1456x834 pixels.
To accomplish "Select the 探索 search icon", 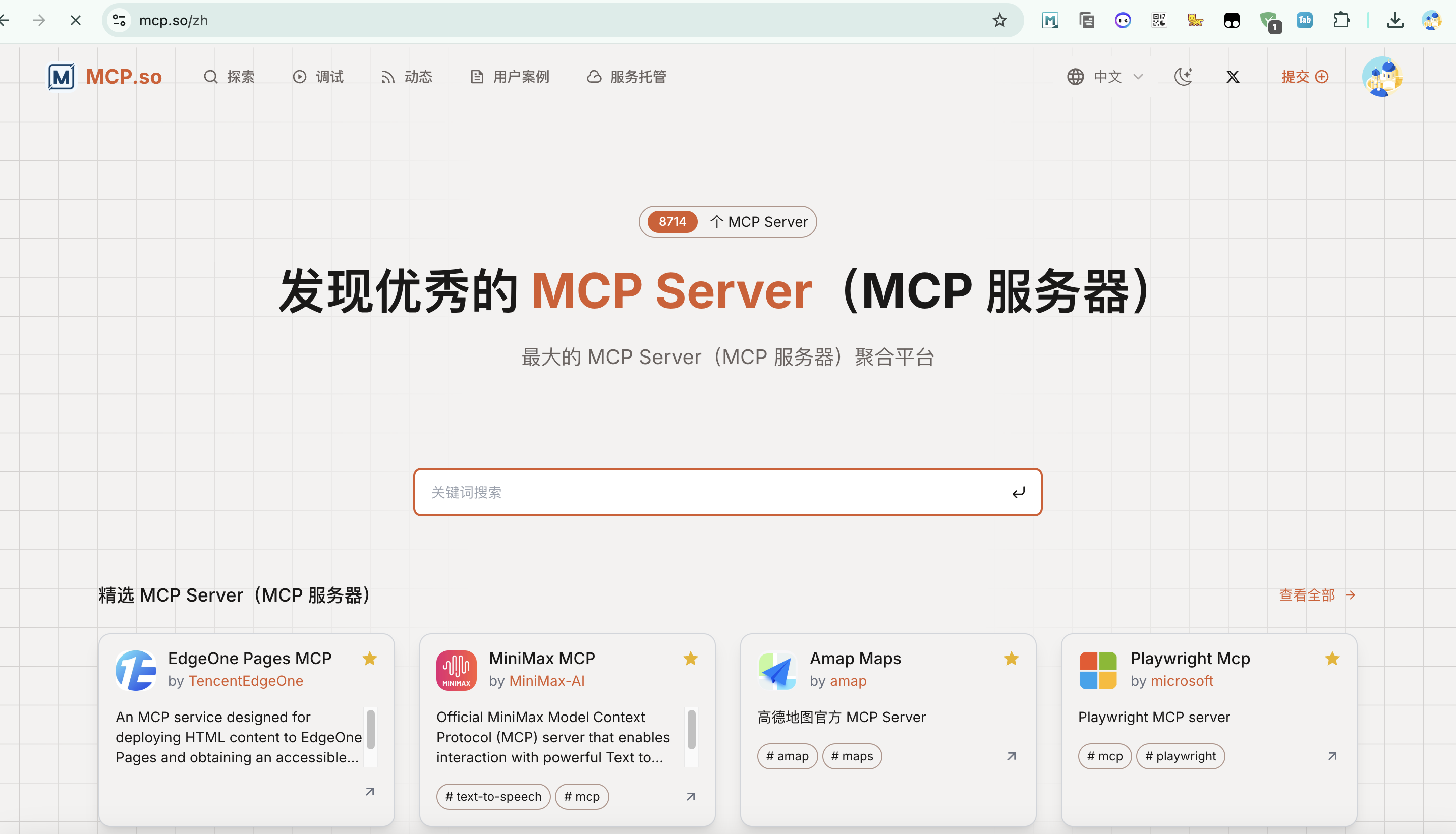I will pos(210,76).
